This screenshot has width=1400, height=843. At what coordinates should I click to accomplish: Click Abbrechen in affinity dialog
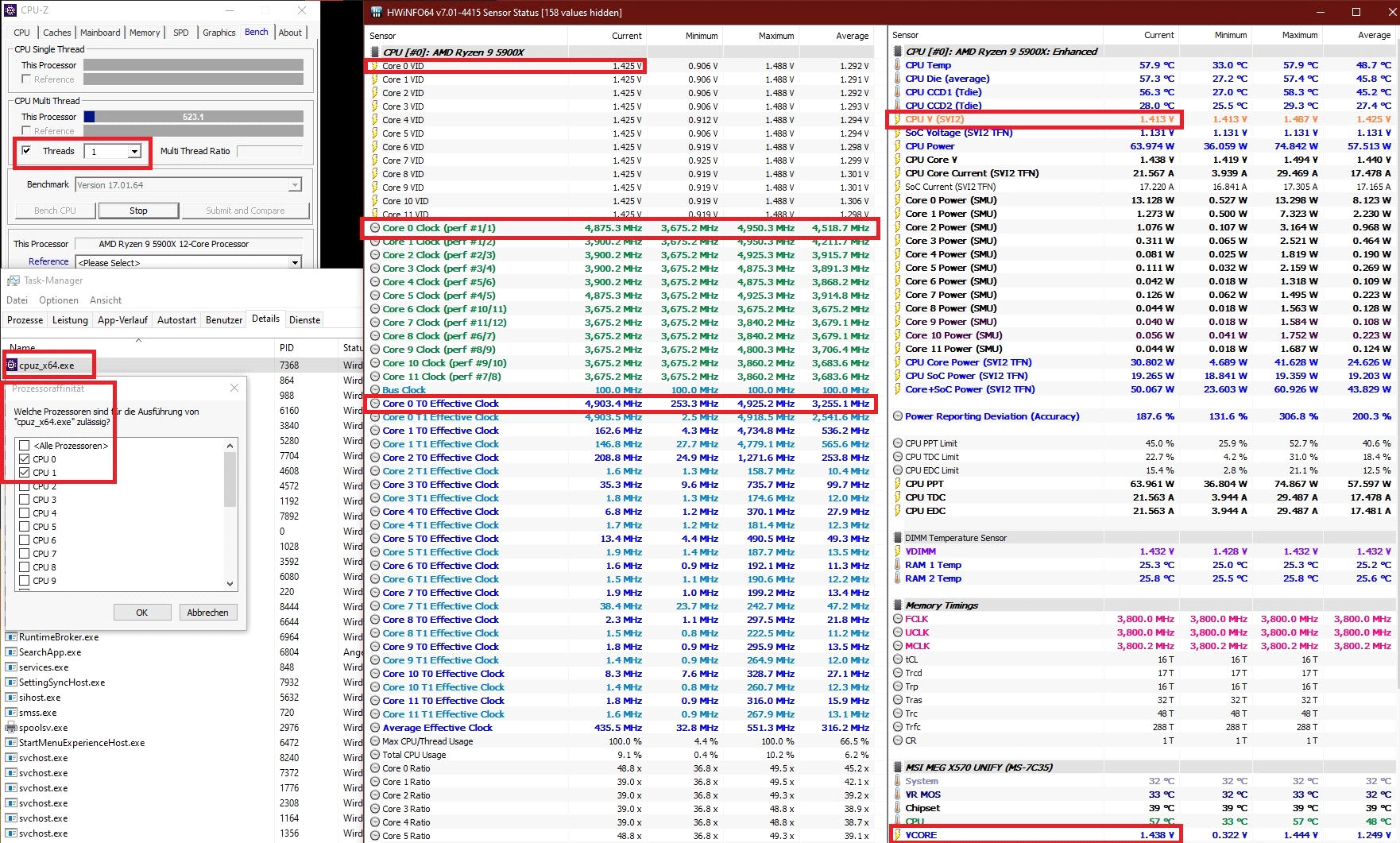[x=207, y=613]
